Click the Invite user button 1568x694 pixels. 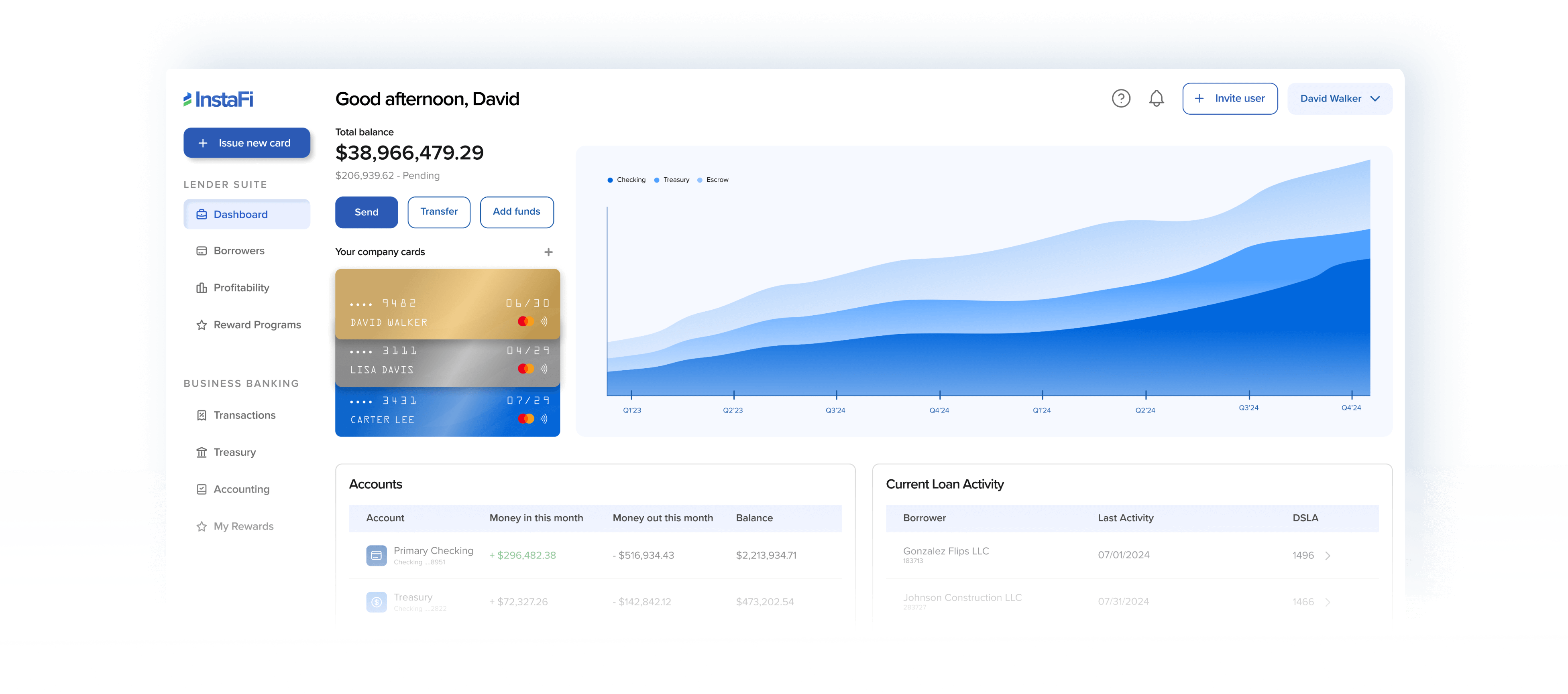(x=1230, y=99)
